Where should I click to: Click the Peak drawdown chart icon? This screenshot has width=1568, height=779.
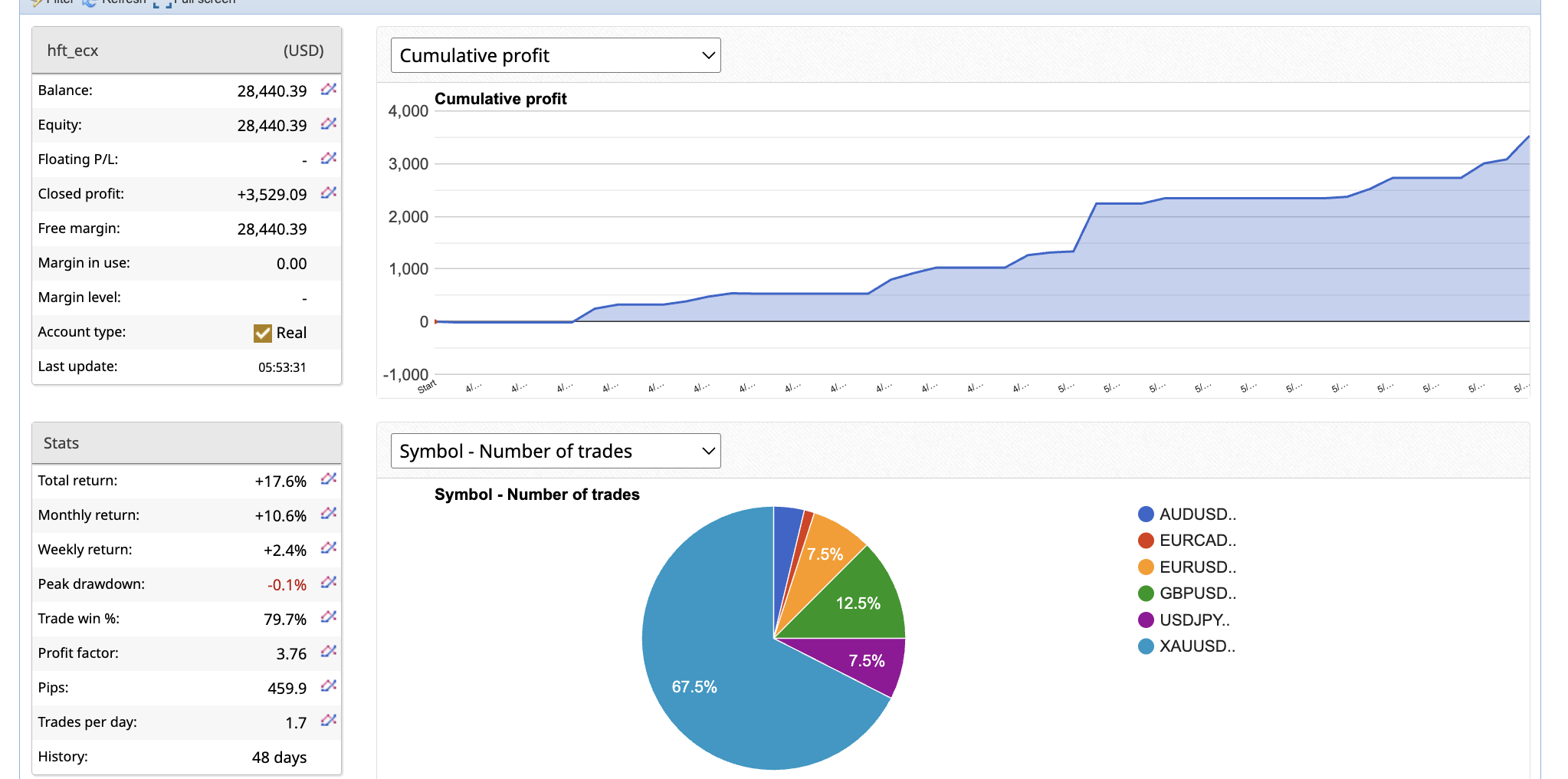tap(329, 583)
